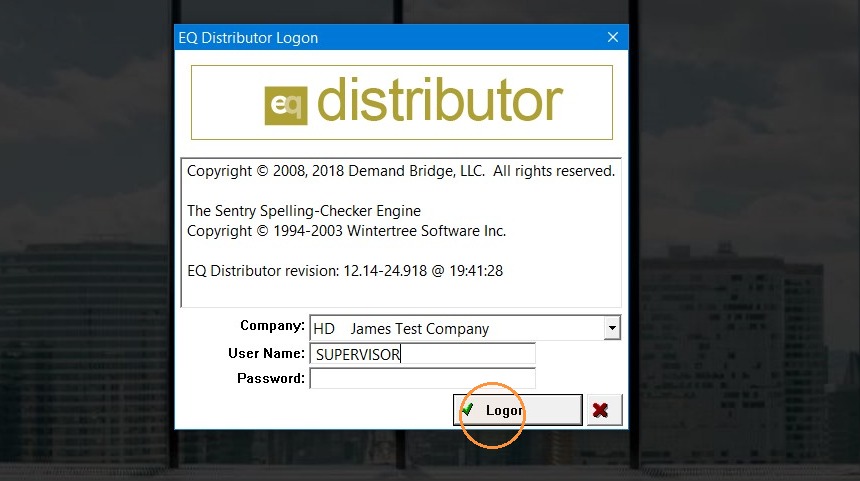
Task: Click the Wintertree Software copyright line
Action: 346,231
